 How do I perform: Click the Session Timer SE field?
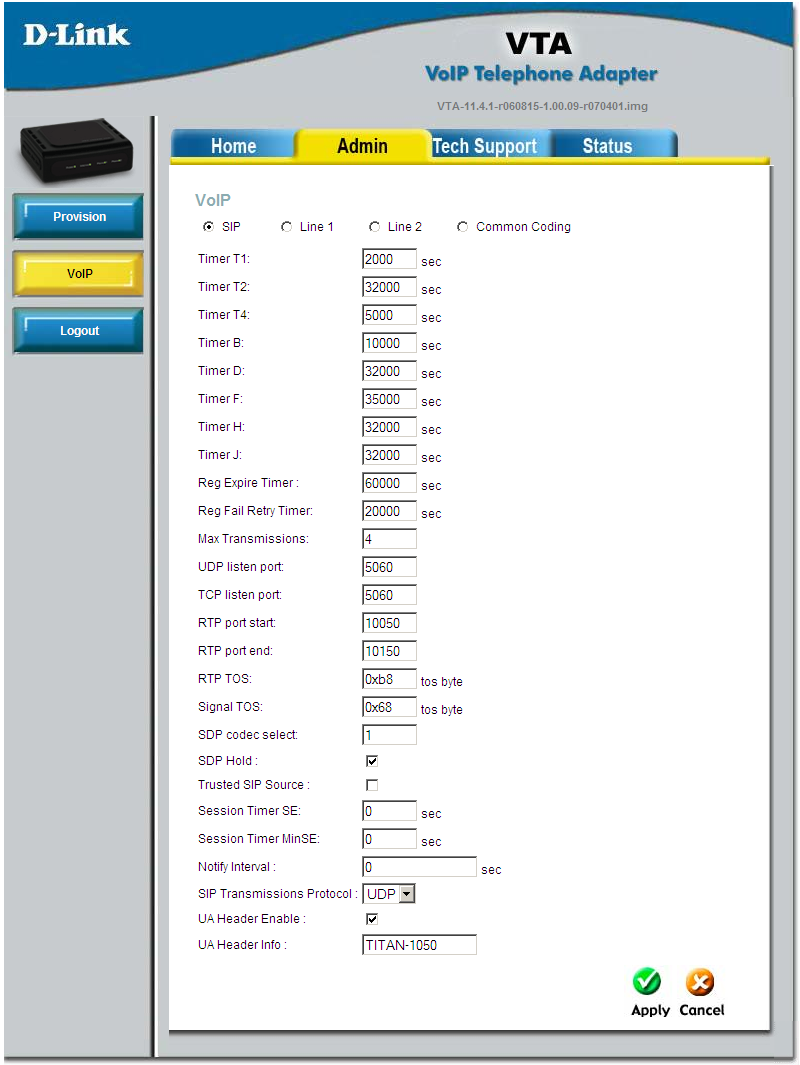click(x=389, y=811)
